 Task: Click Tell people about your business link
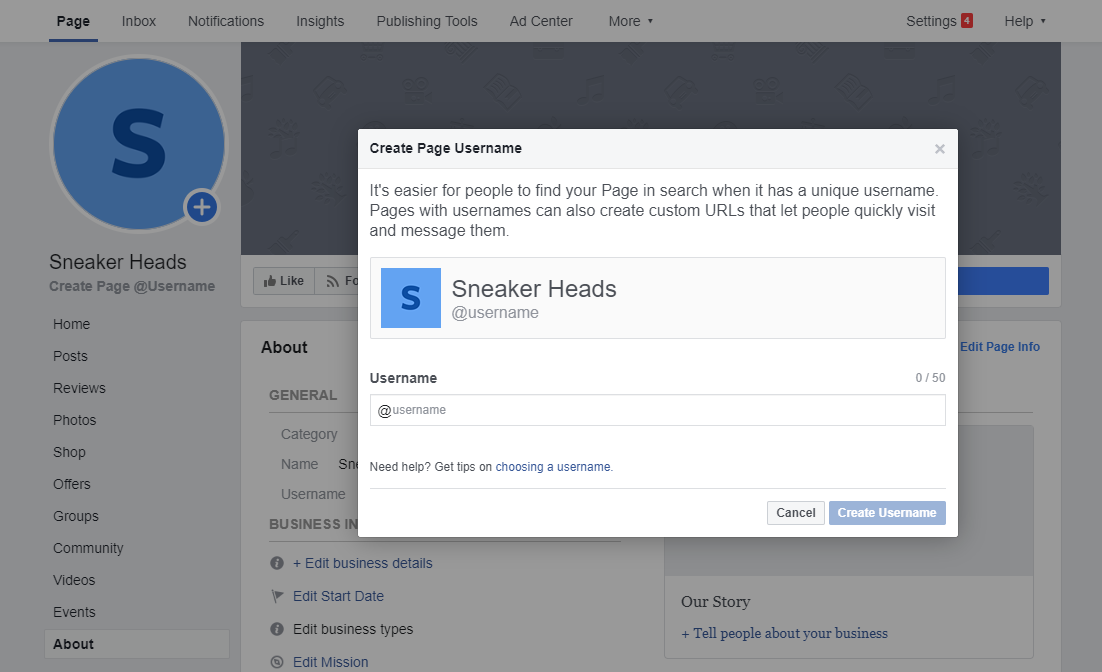click(x=784, y=633)
